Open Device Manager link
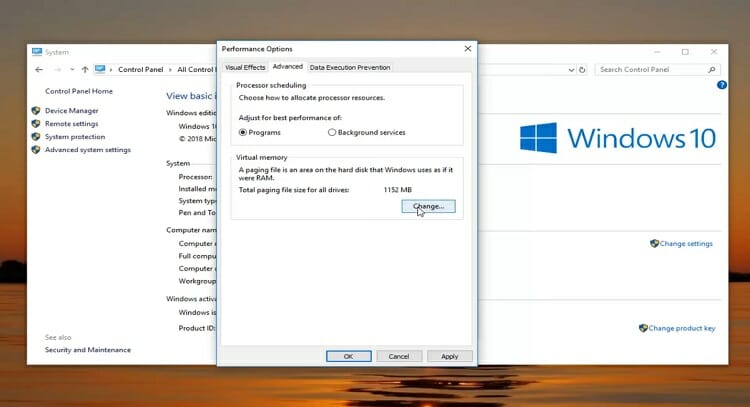This screenshot has height=407, width=750. tap(72, 110)
